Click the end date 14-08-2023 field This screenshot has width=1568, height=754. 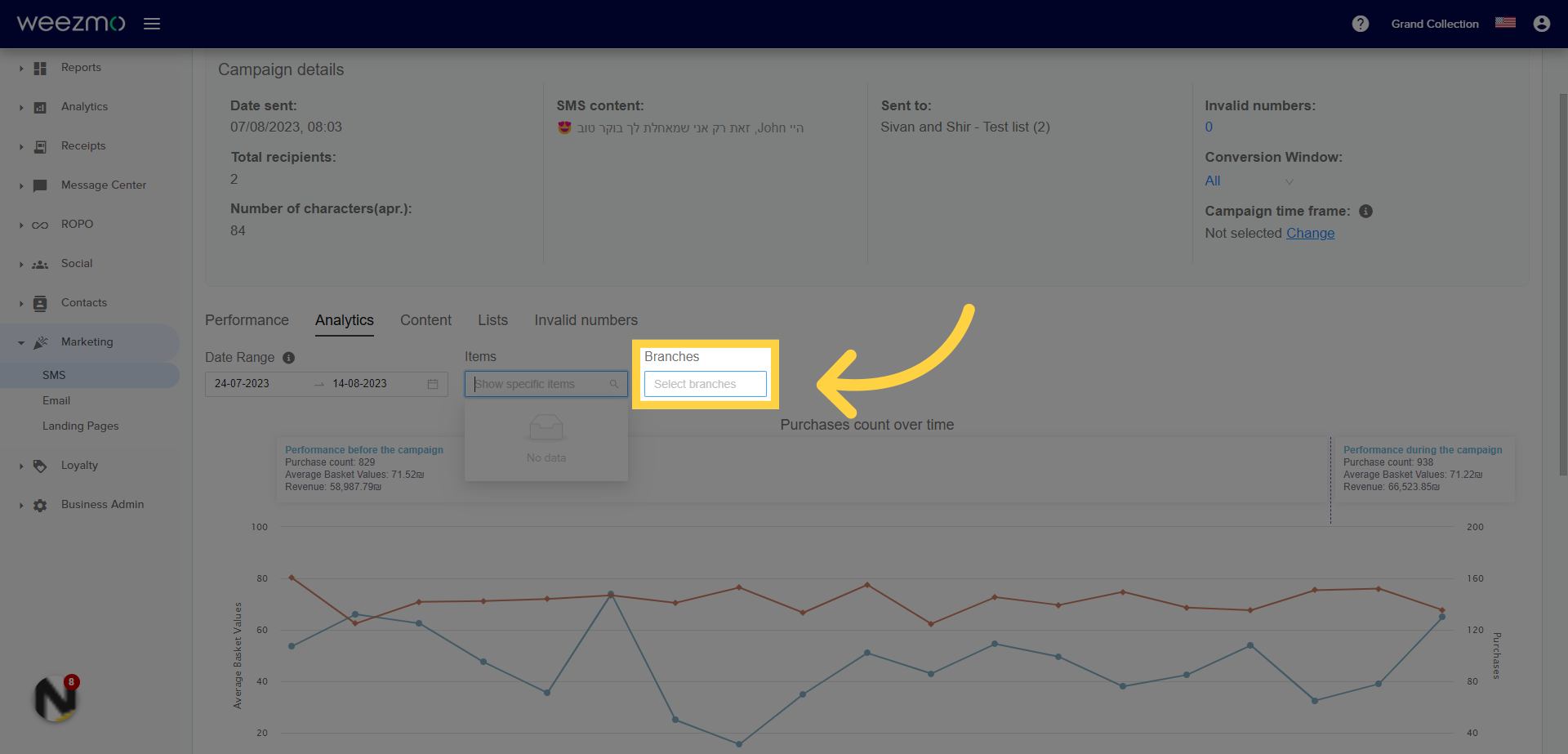(x=359, y=383)
